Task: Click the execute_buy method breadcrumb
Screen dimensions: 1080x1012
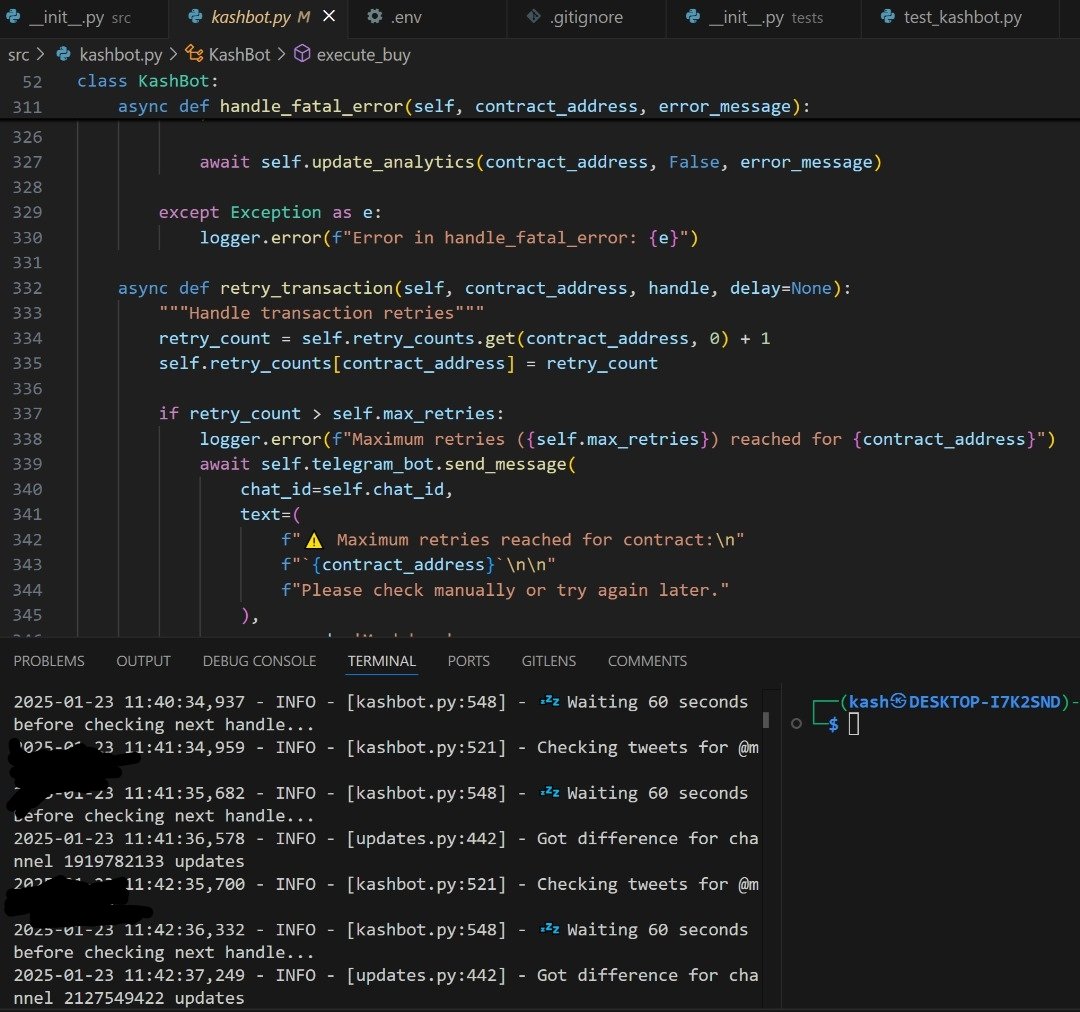Action: (363, 54)
